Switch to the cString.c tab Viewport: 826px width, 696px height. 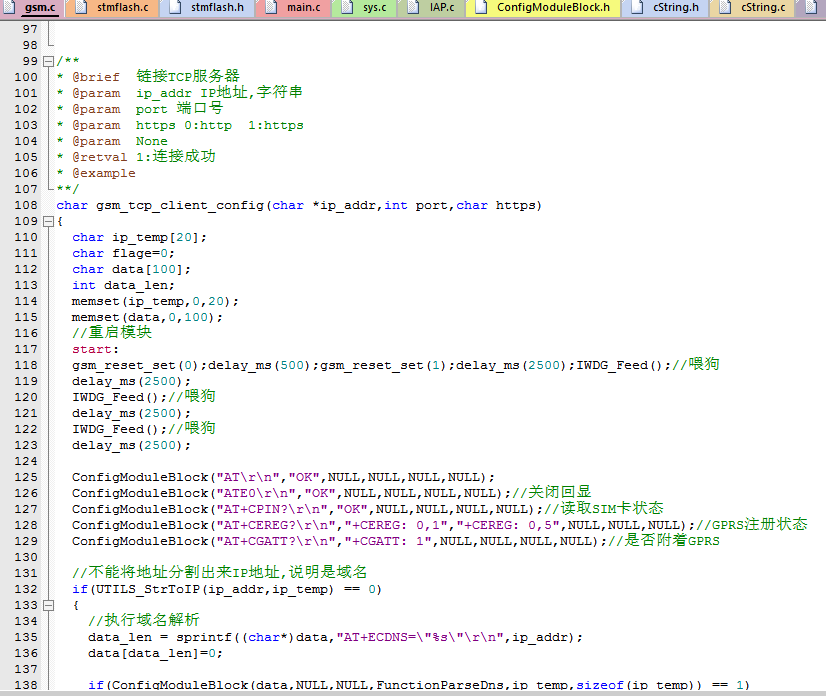[762, 8]
